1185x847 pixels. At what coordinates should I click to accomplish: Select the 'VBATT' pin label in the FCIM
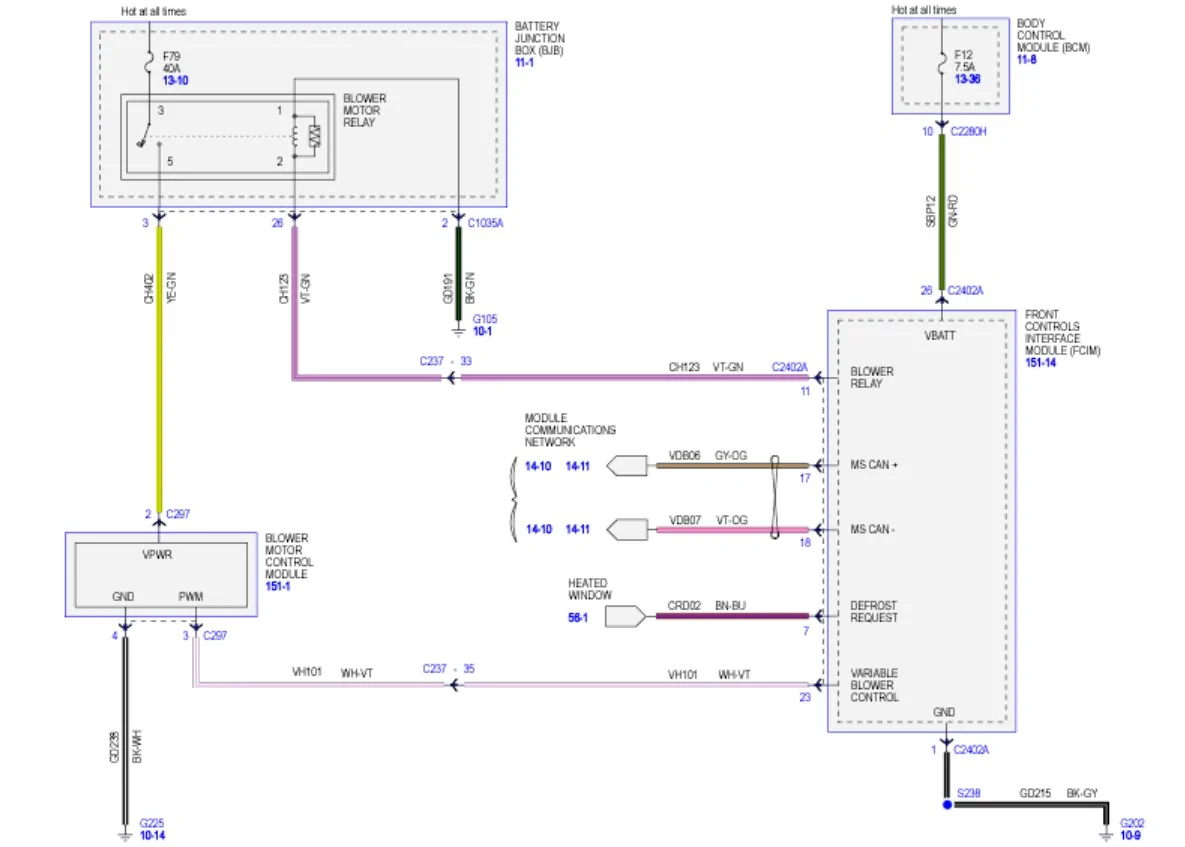tap(940, 335)
